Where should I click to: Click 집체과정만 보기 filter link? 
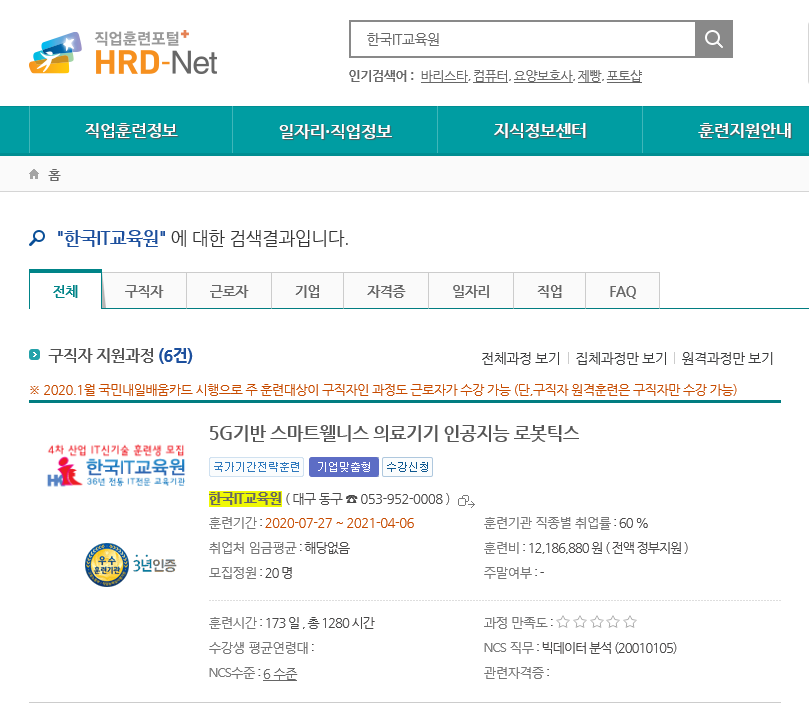pos(621,358)
